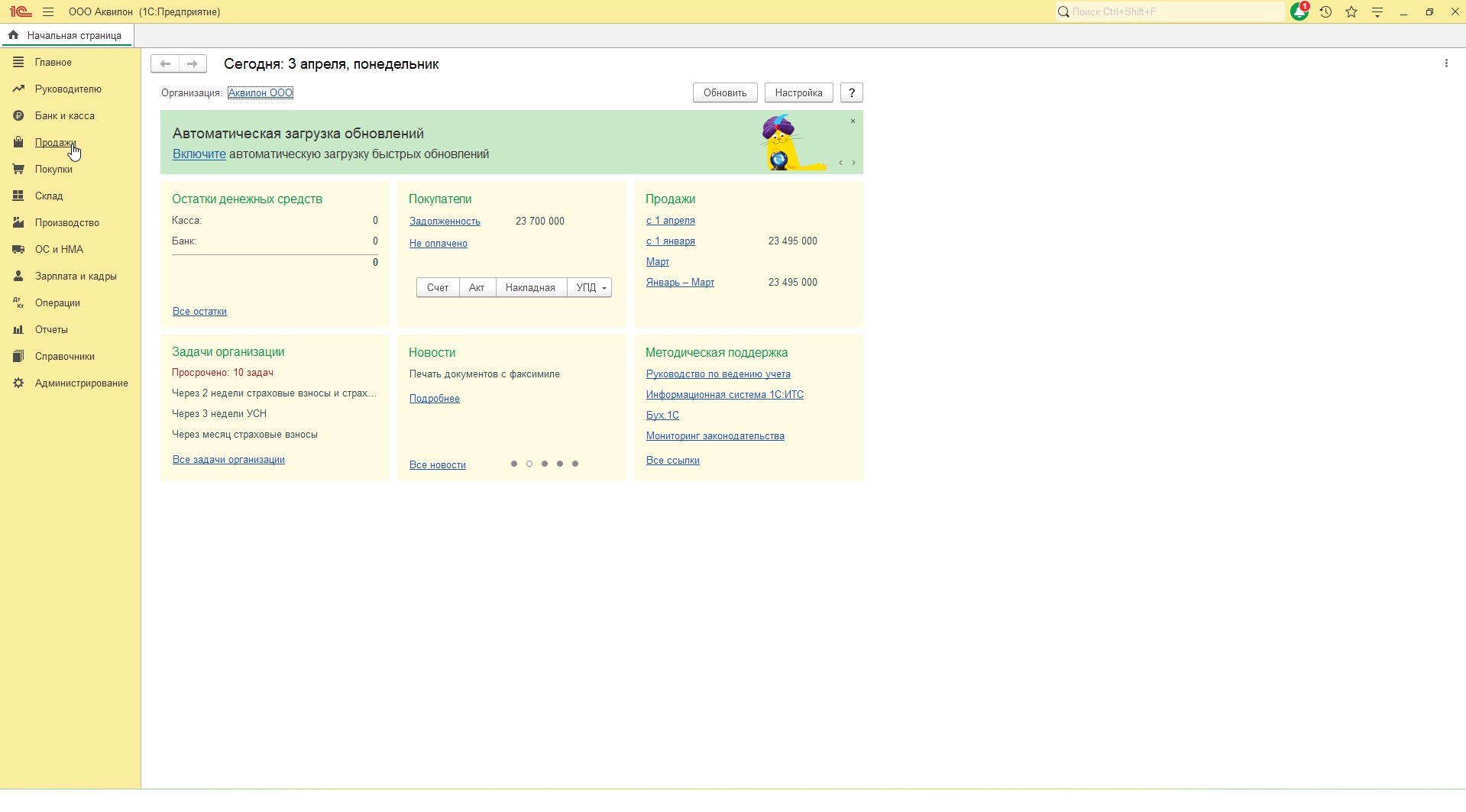Open notifications bell with badge
This screenshot has height=812, width=1466.
[x=1299, y=11]
